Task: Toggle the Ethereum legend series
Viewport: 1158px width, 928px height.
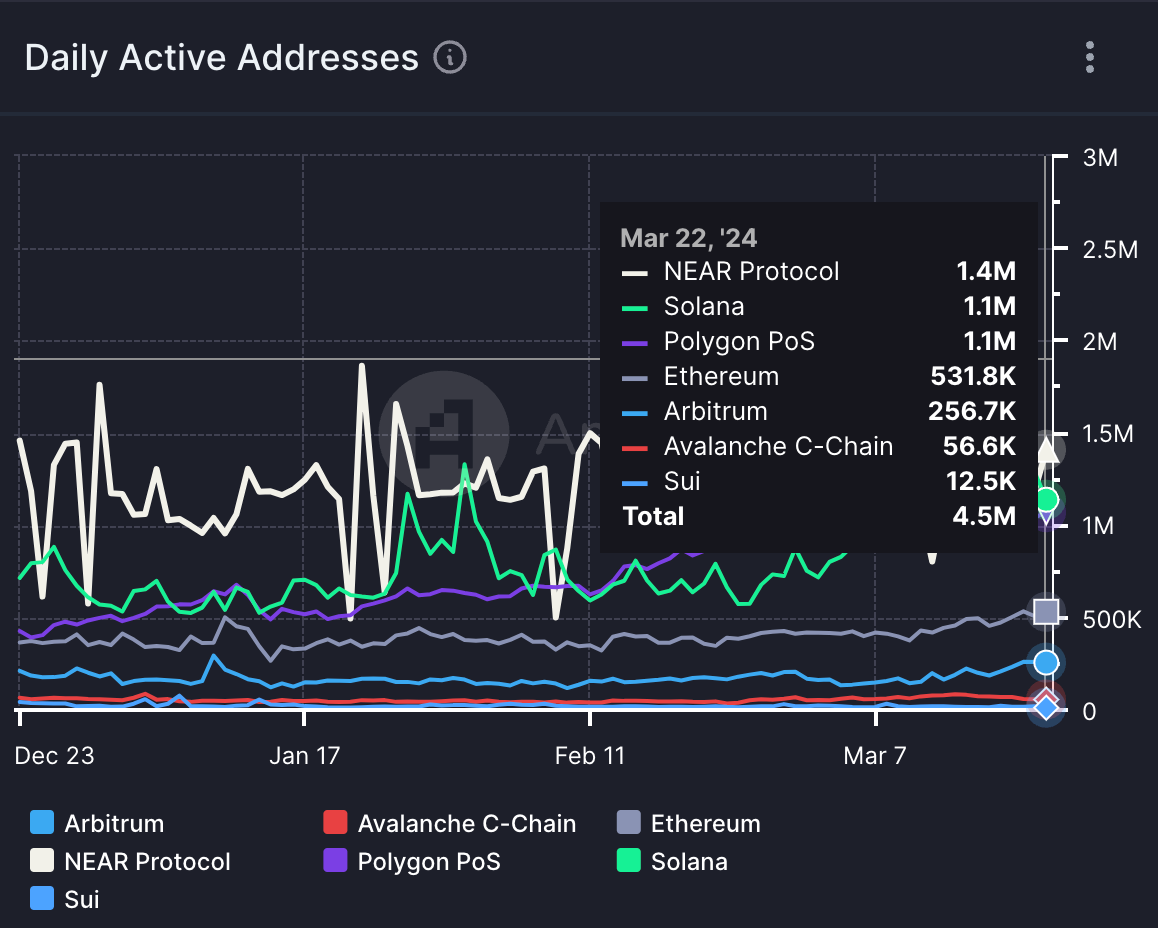Action: click(x=688, y=822)
